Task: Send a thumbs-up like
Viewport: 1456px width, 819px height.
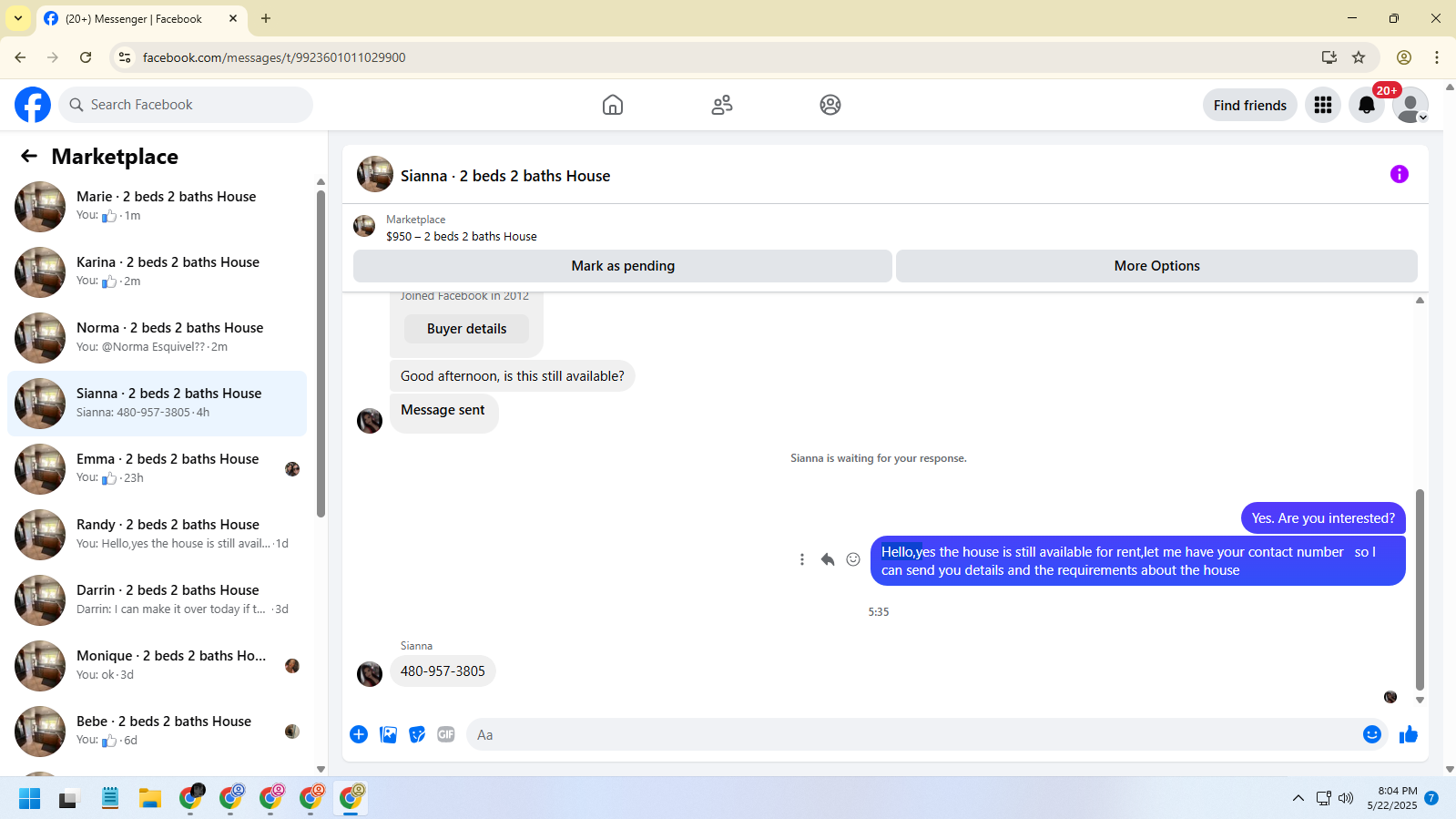Action: (x=1409, y=734)
